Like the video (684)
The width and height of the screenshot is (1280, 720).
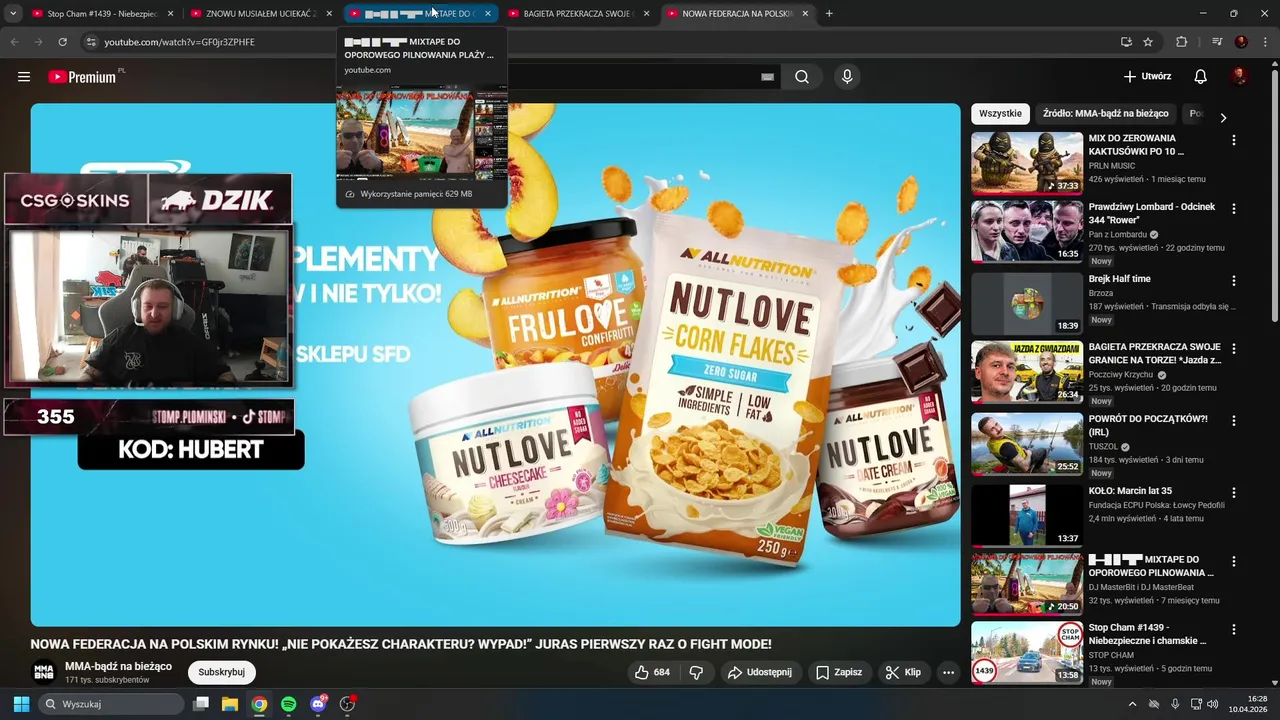652,672
